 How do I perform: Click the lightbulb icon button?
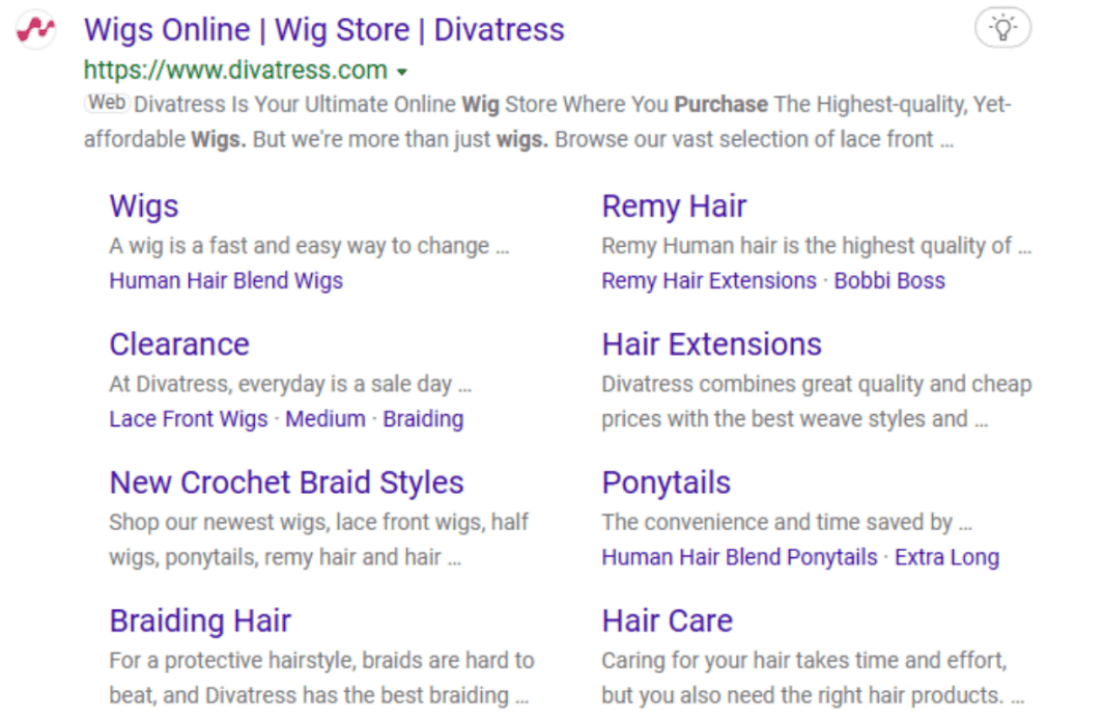[1003, 28]
